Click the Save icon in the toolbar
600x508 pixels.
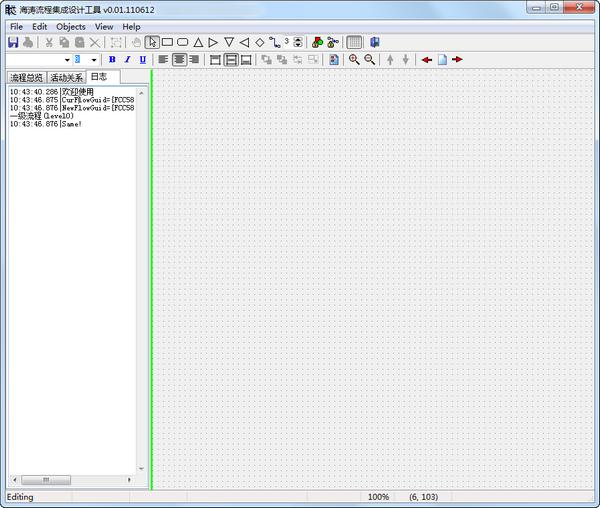click(13, 43)
